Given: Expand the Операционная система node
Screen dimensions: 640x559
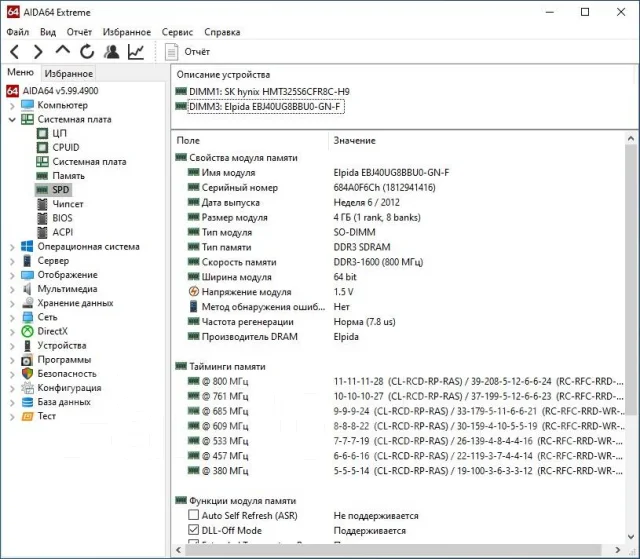Looking at the screenshot, I should click(x=12, y=247).
